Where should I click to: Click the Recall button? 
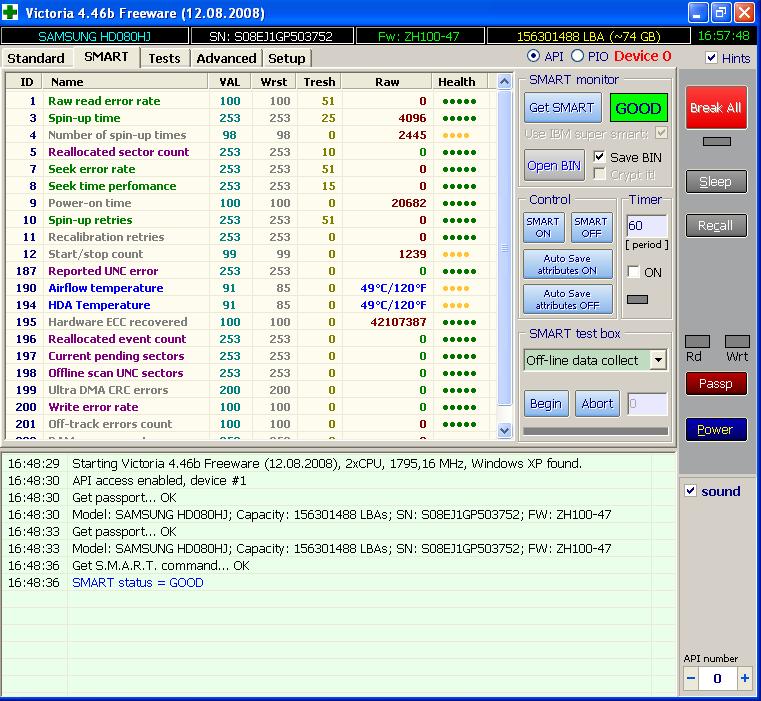[x=716, y=226]
